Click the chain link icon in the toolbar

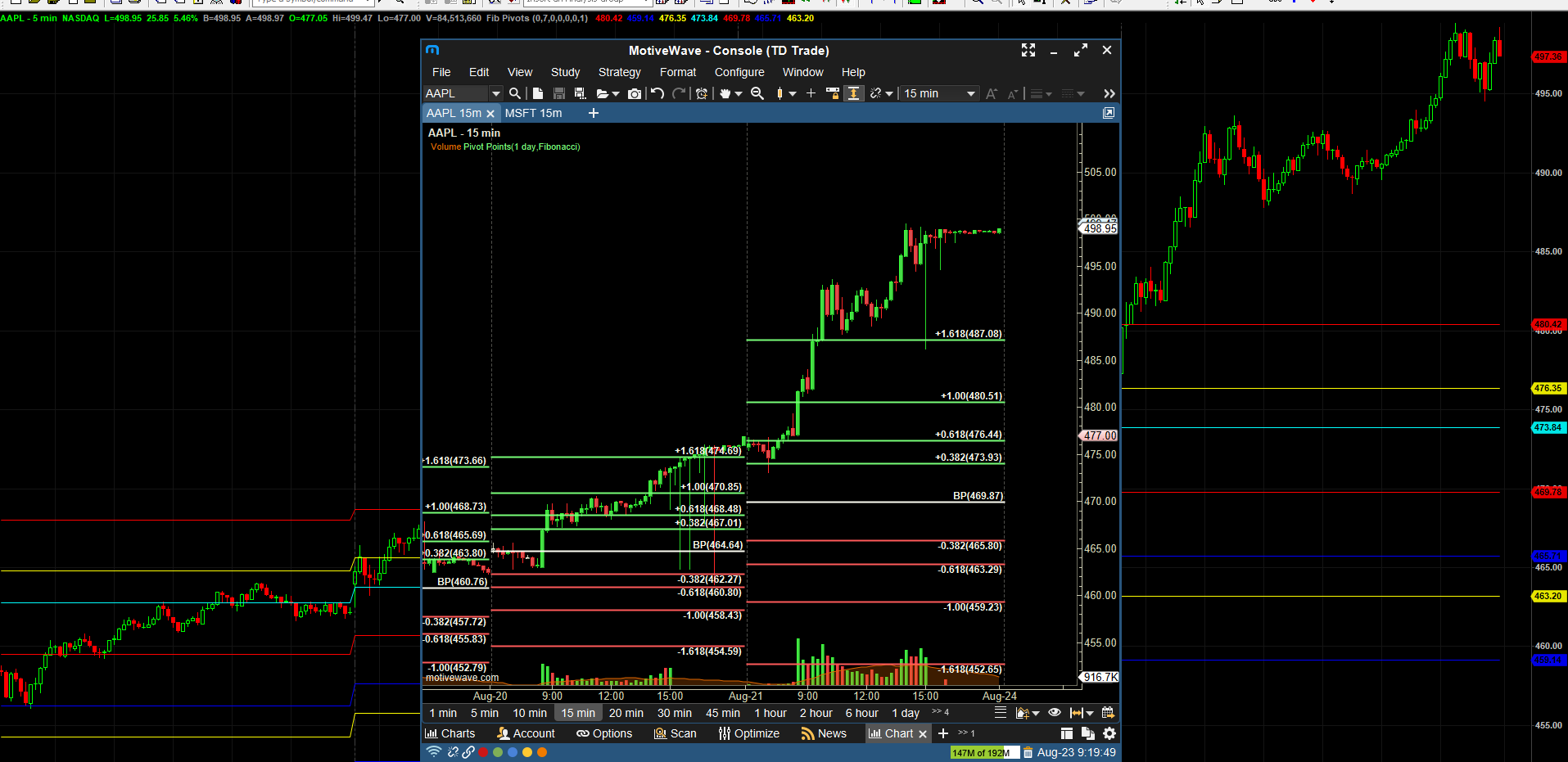pyautogui.click(x=875, y=93)
